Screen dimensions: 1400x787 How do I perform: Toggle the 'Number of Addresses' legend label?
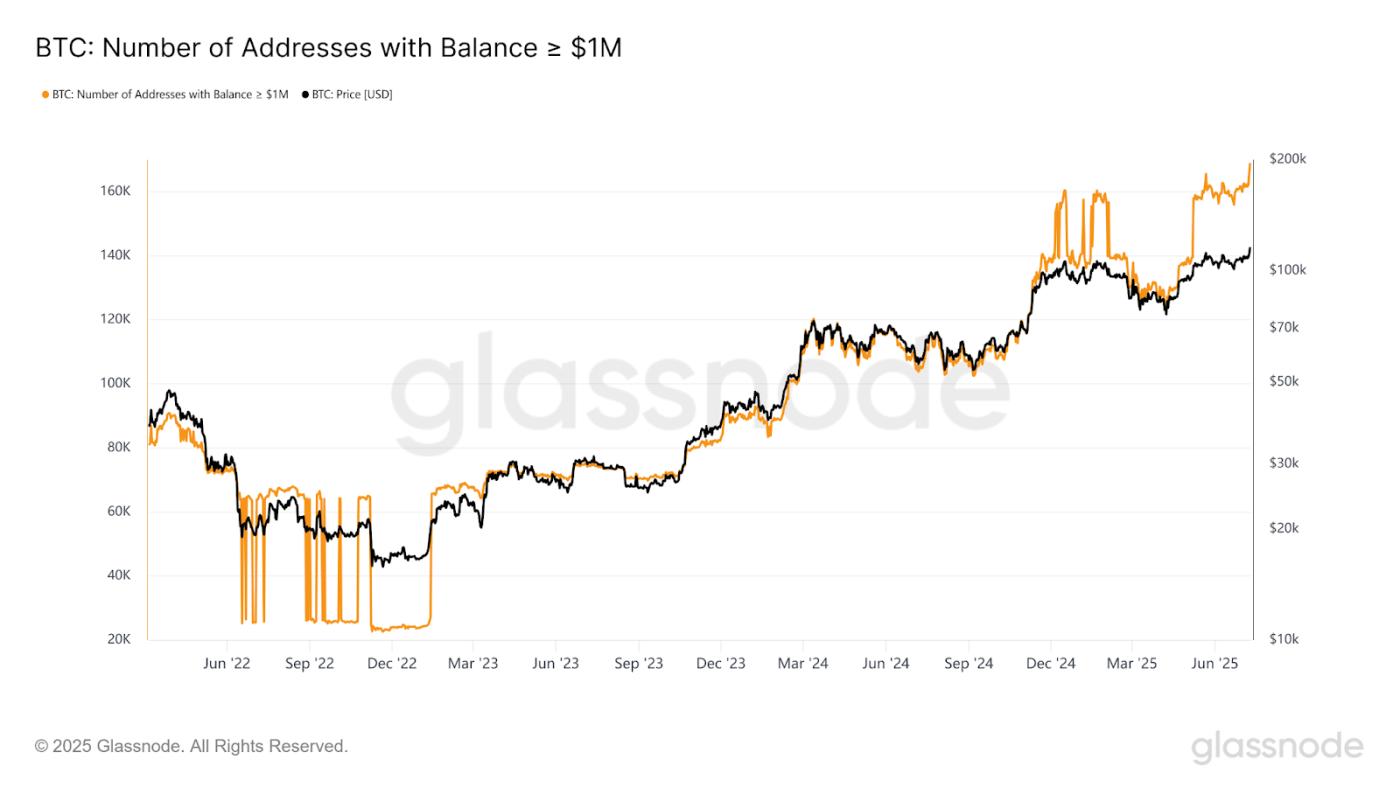pyautogui.click(x=170, y=94)
